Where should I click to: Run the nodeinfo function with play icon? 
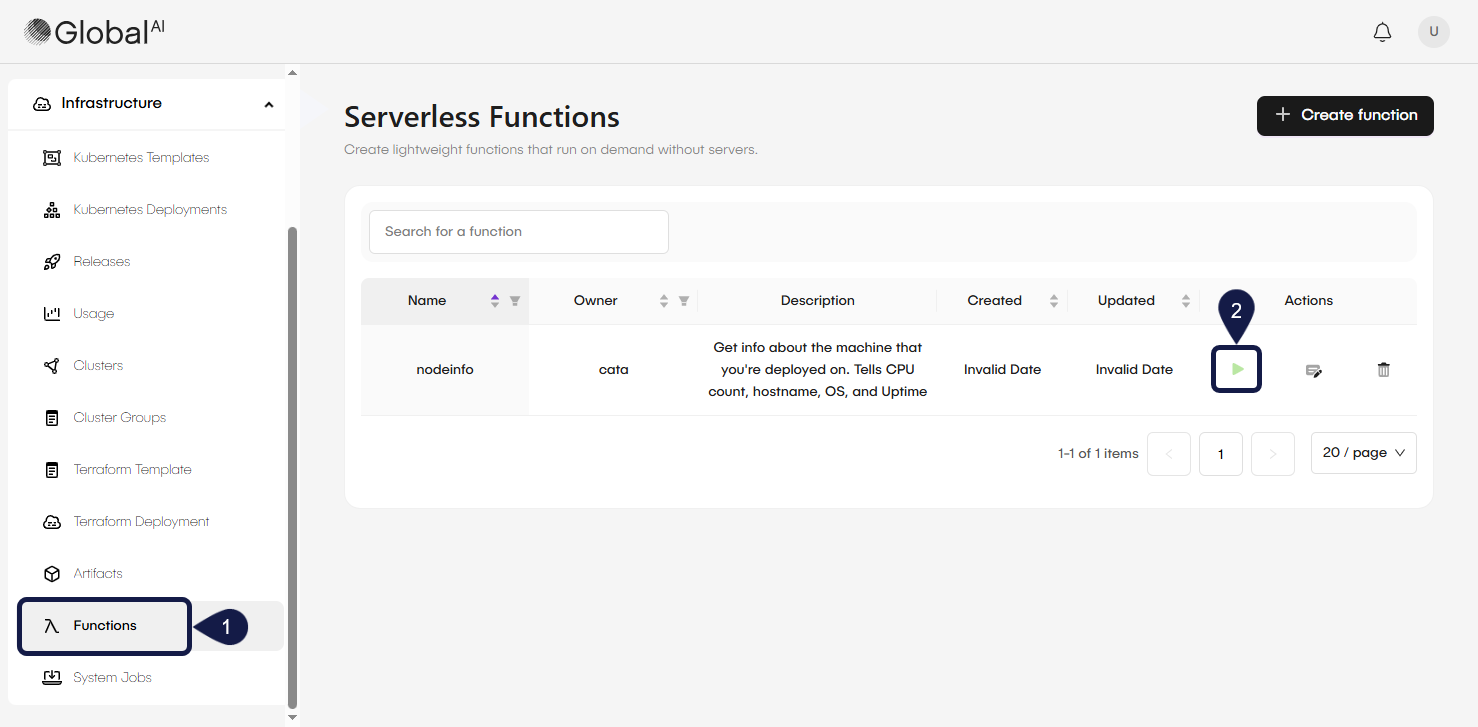point(1237,369)
